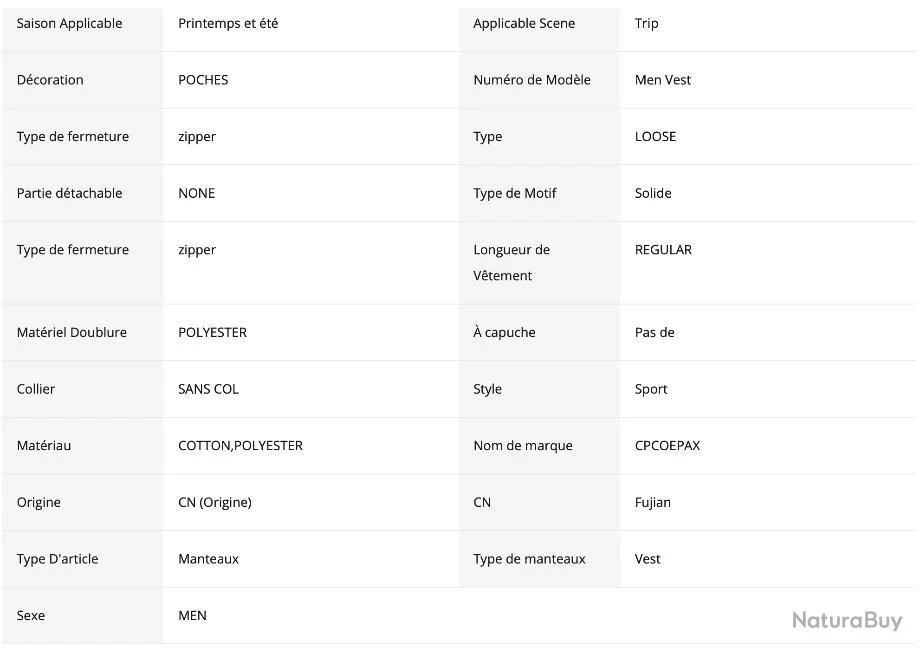
Task: Click the 'À capuche' label
Action: click(x=504, y=332)
